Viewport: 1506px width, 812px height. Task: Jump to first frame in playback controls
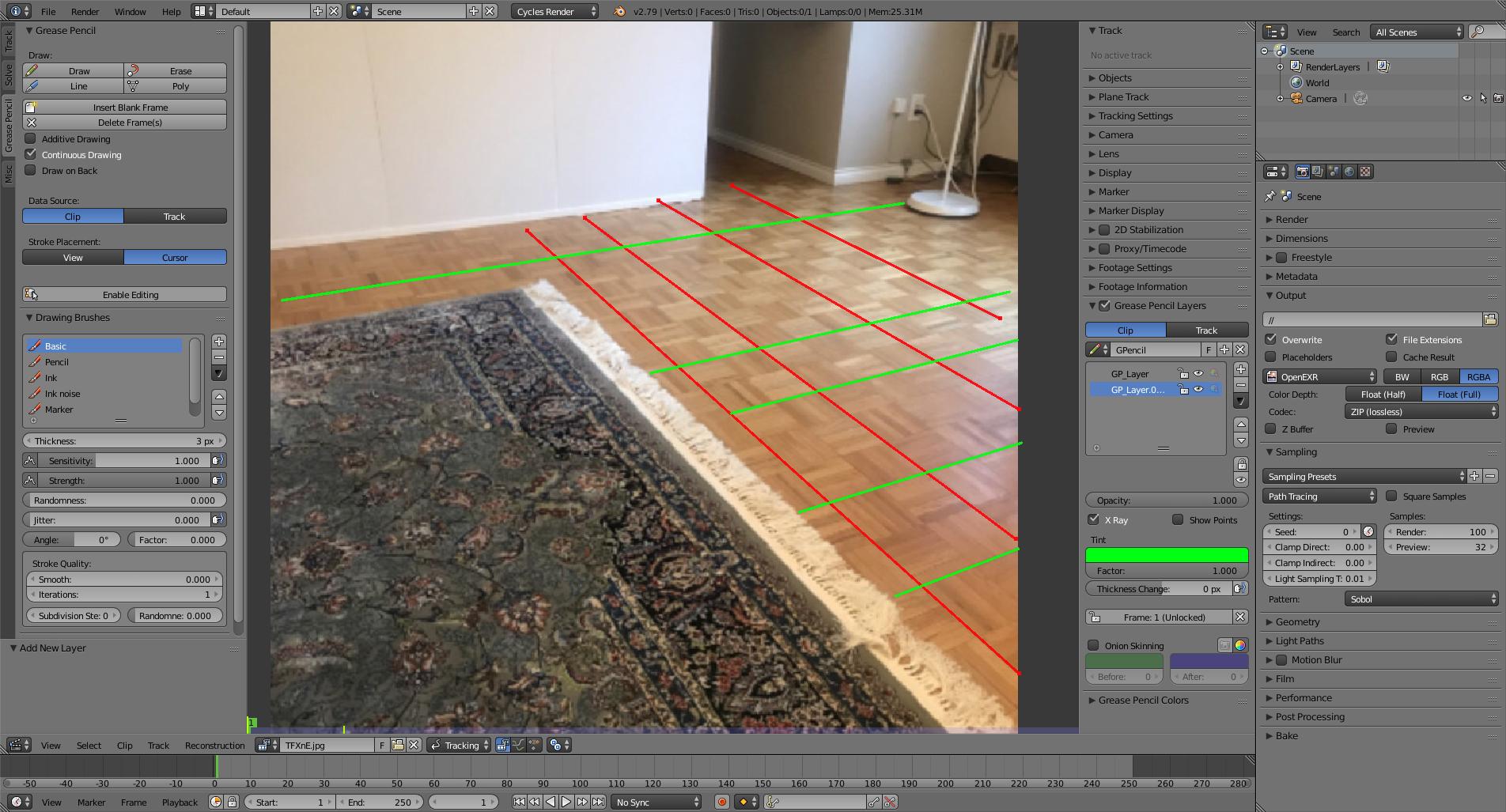click(x=519, y=802)
